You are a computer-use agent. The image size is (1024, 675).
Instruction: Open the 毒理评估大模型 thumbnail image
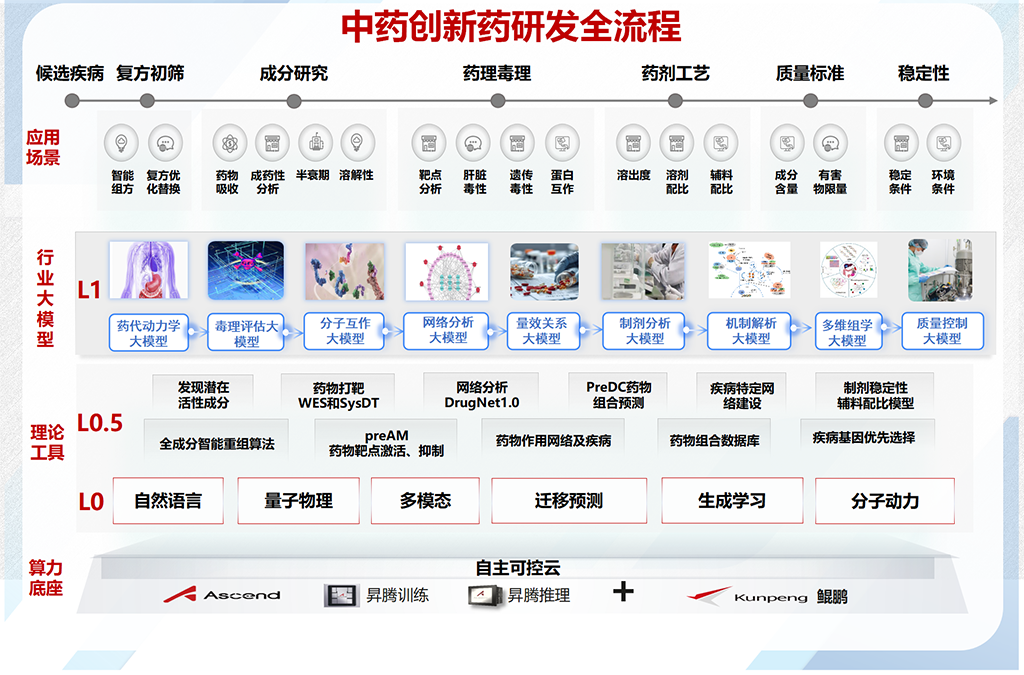click(x=245, y=271)
